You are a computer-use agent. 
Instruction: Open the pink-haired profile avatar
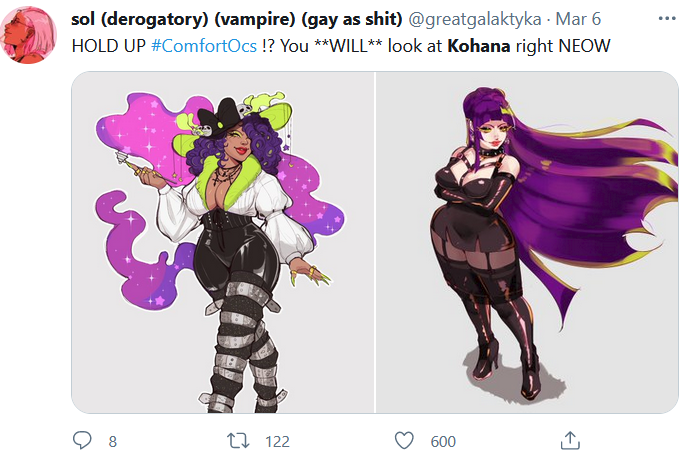pyautogui.click(x=28, y=35)
